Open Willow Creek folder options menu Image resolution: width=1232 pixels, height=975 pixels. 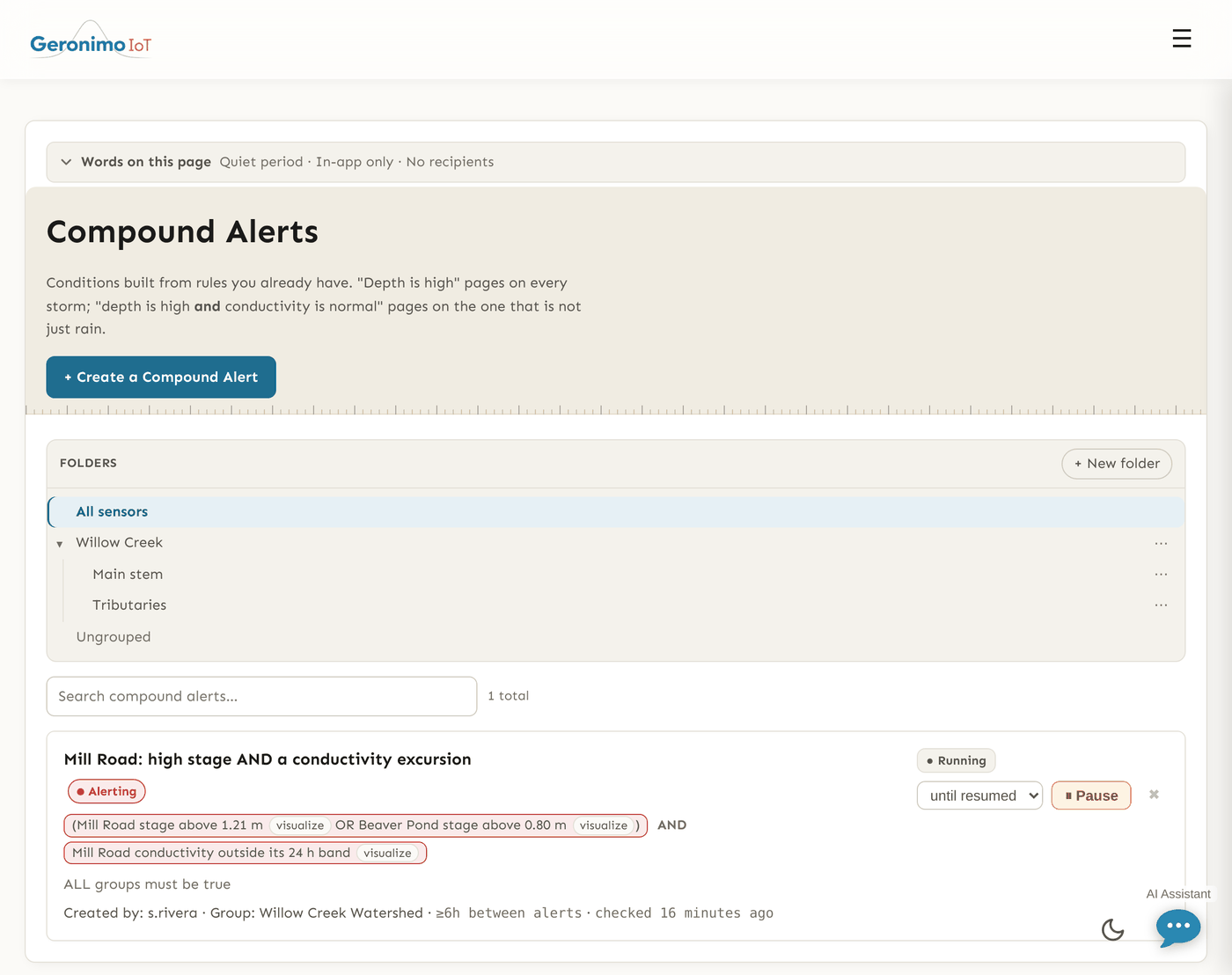(x=1161, y=543)
